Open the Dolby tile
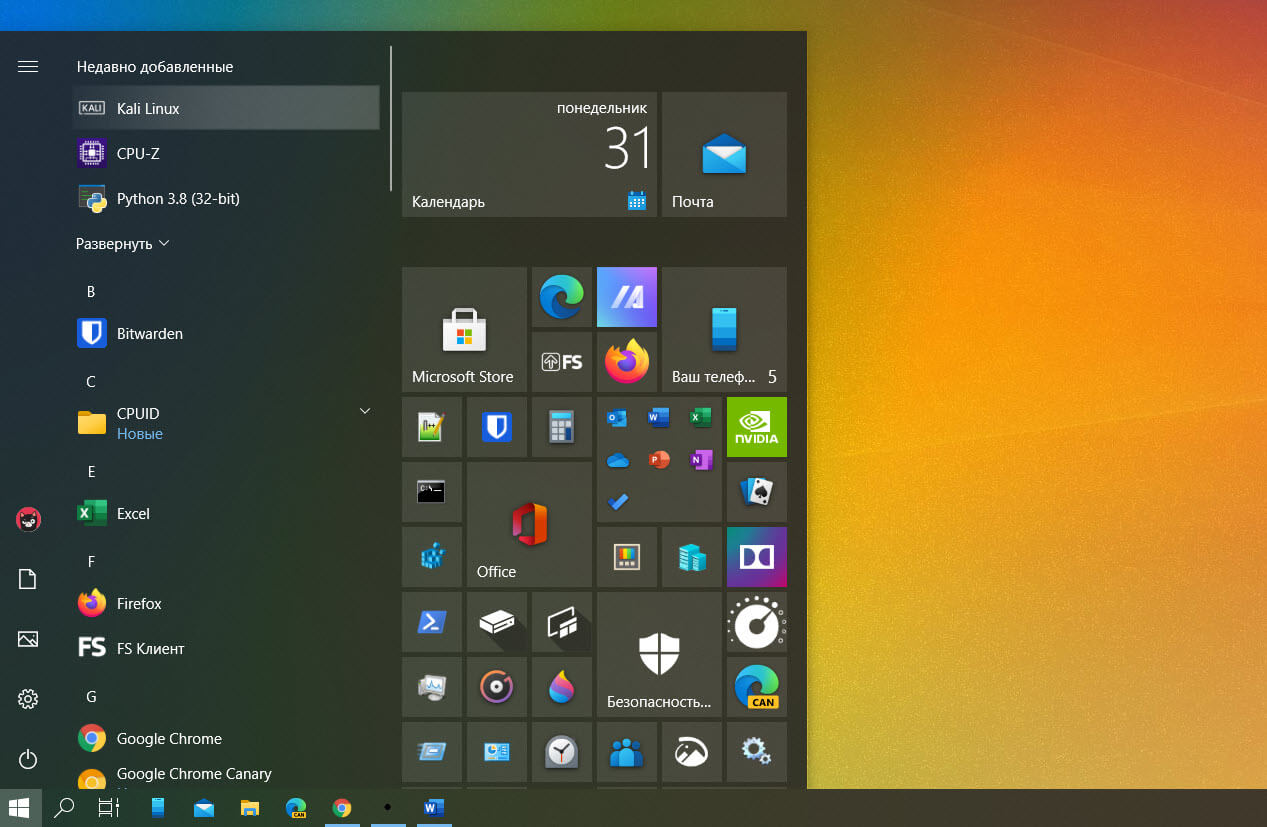This screenshot has height=827, width=1267. click(757, 557)
